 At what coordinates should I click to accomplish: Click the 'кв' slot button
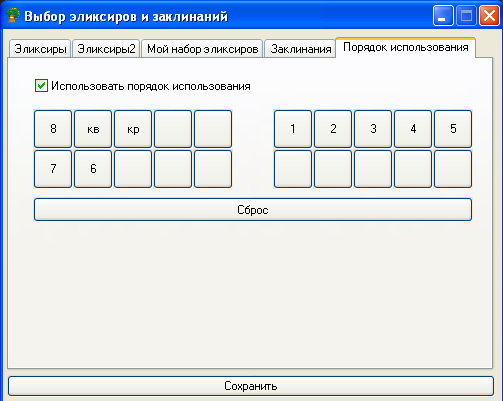click(x=93, y=129)
